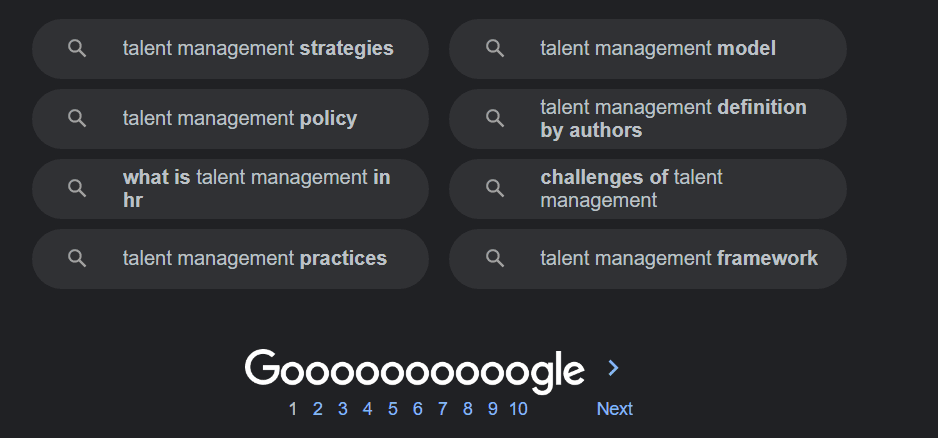The width and height of the screenshot is (938, 438).
Task: Go to results page 2
Action: tap(318, 408)
